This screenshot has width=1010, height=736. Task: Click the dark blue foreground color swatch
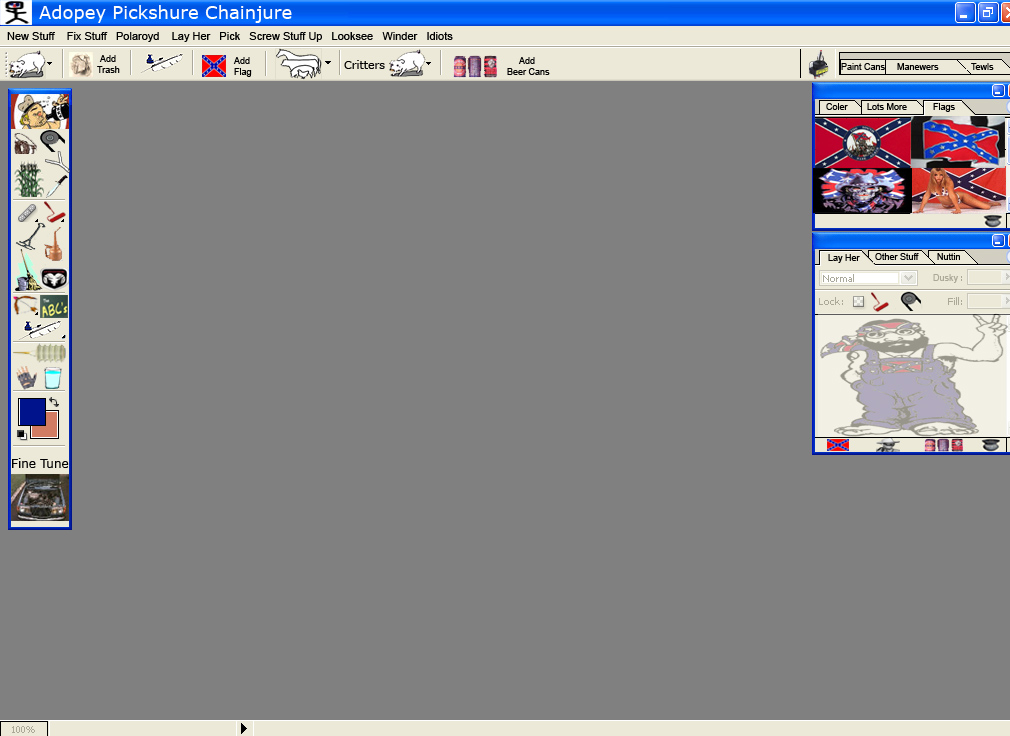coord(32,411)
